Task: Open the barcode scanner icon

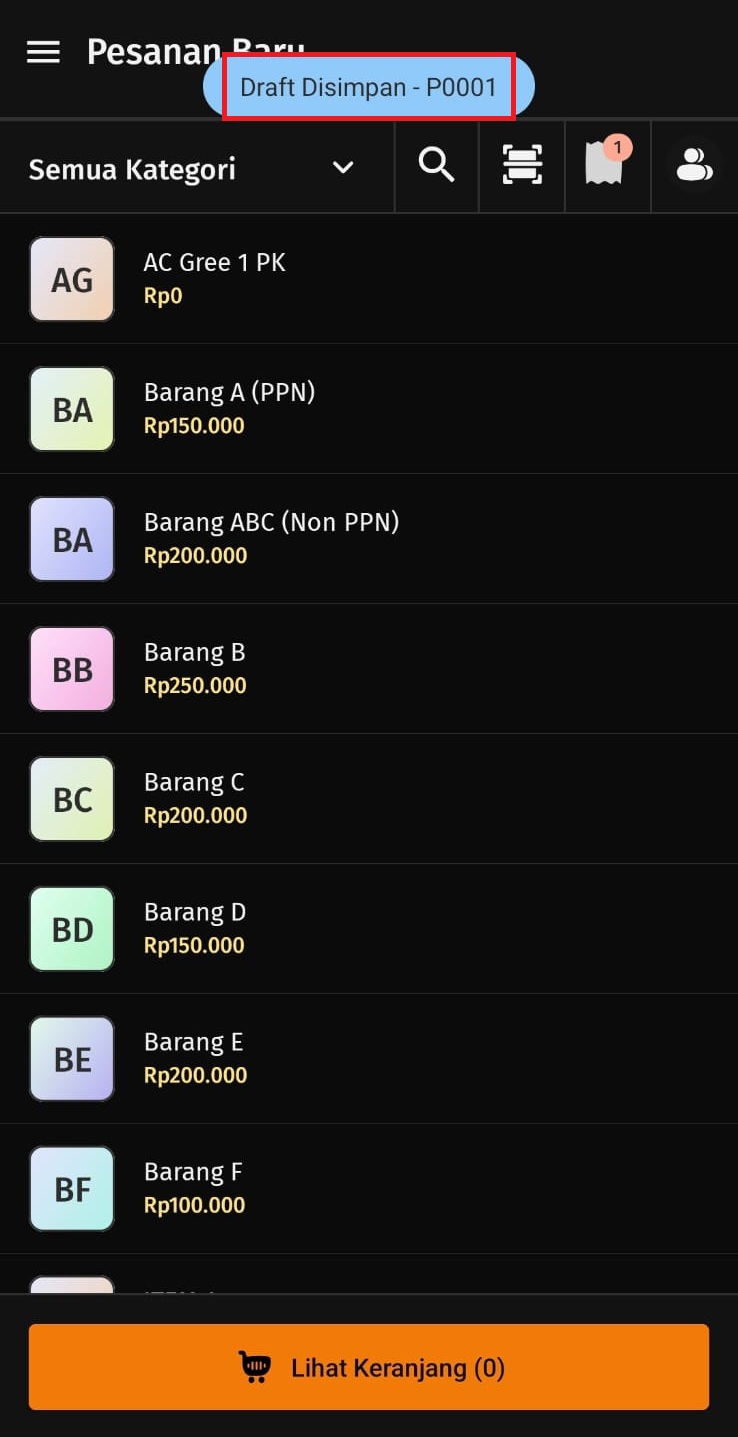Action: point(522,165)
